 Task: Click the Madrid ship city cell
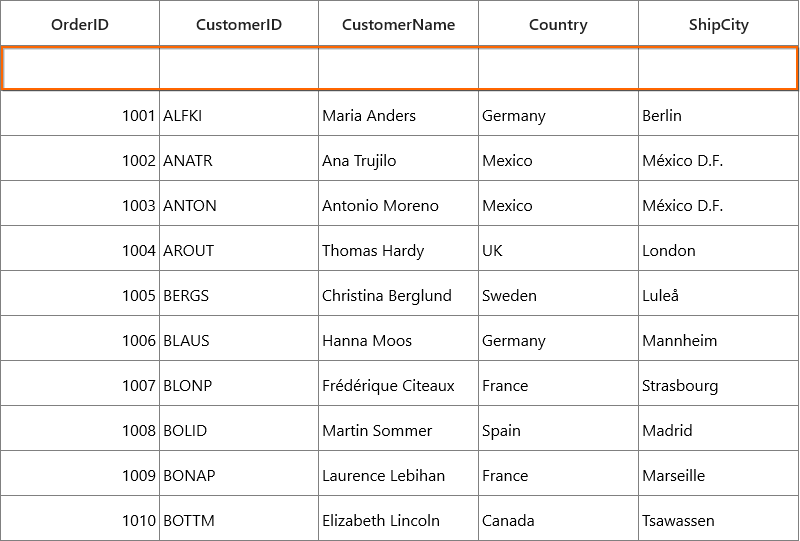(718, 428)
